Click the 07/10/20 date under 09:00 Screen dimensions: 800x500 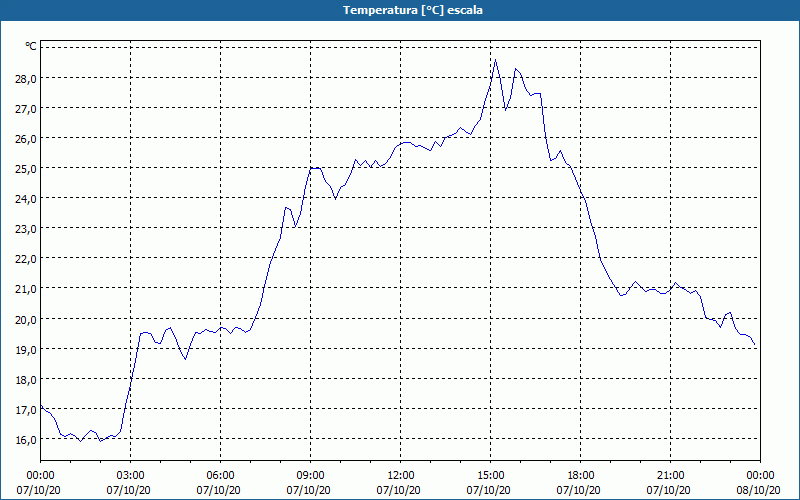click(x=308, y=490)
